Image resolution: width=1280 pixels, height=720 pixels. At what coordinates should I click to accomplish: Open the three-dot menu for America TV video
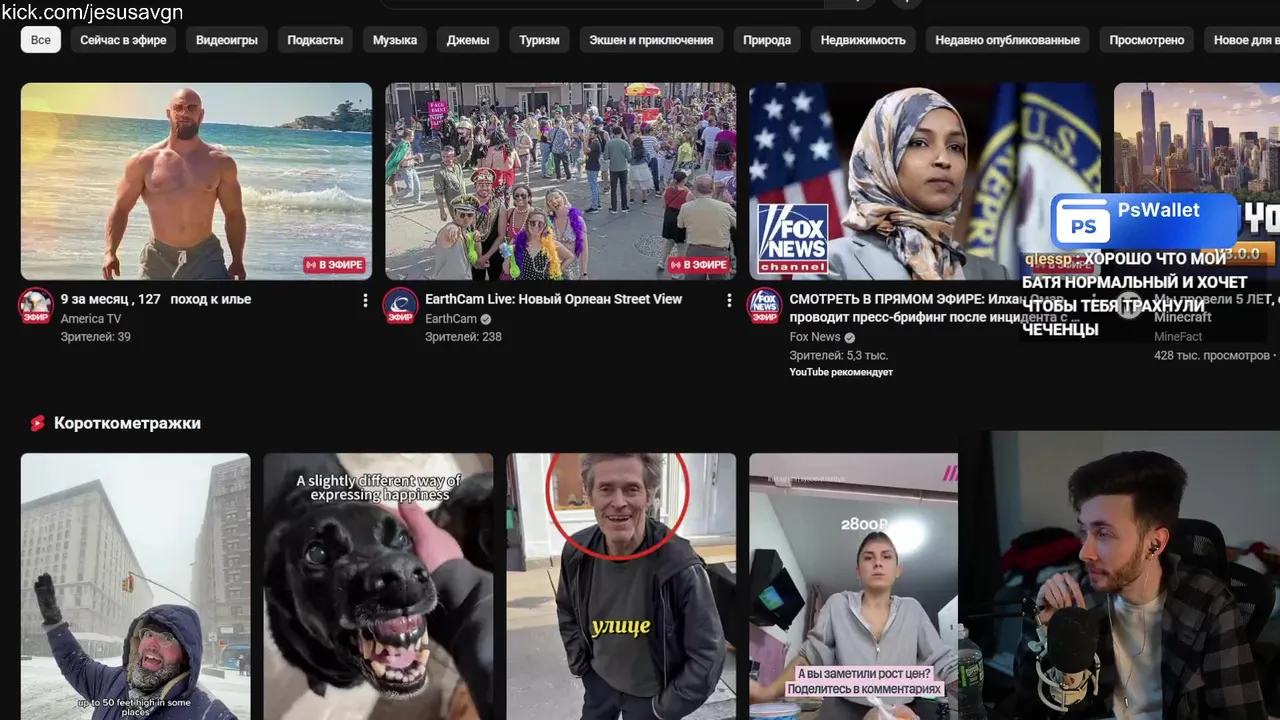[x=365, y=300]
